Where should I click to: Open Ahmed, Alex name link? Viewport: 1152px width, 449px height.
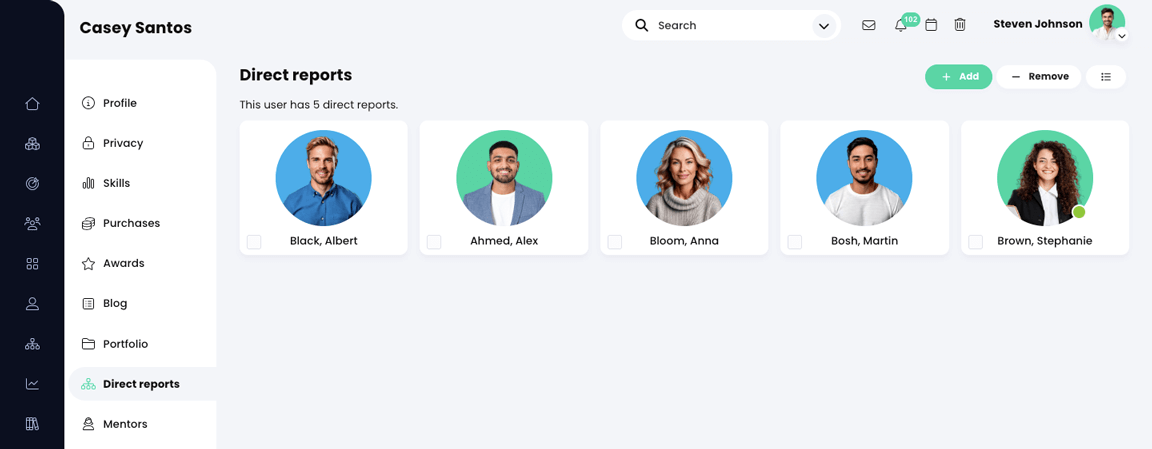coord(504,241)
